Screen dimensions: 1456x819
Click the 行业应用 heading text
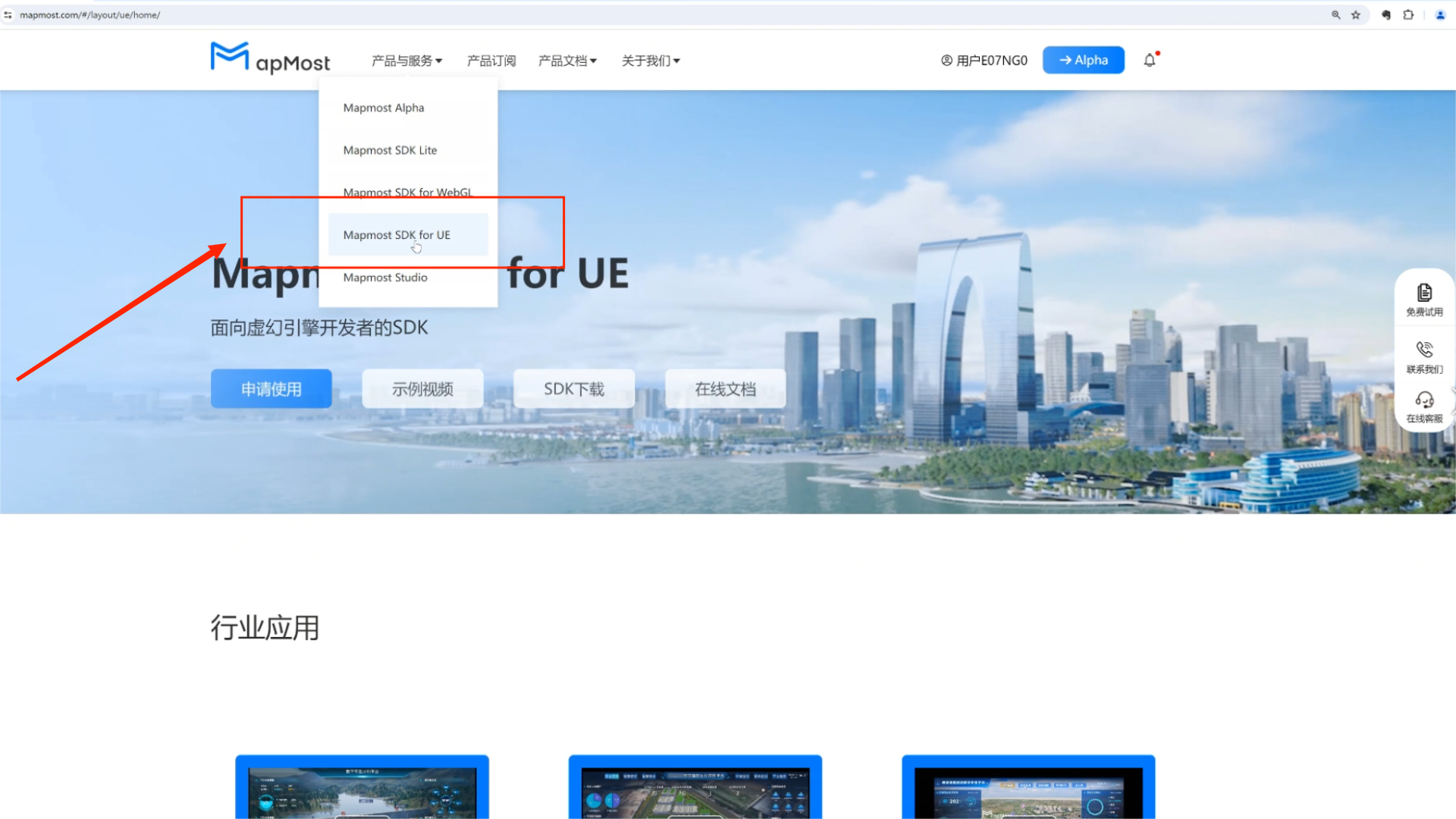[x=265, y=628]
